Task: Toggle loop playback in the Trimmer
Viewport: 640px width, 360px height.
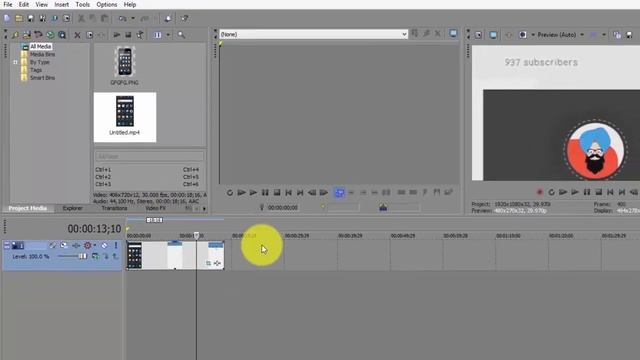Action: point(230,192)
